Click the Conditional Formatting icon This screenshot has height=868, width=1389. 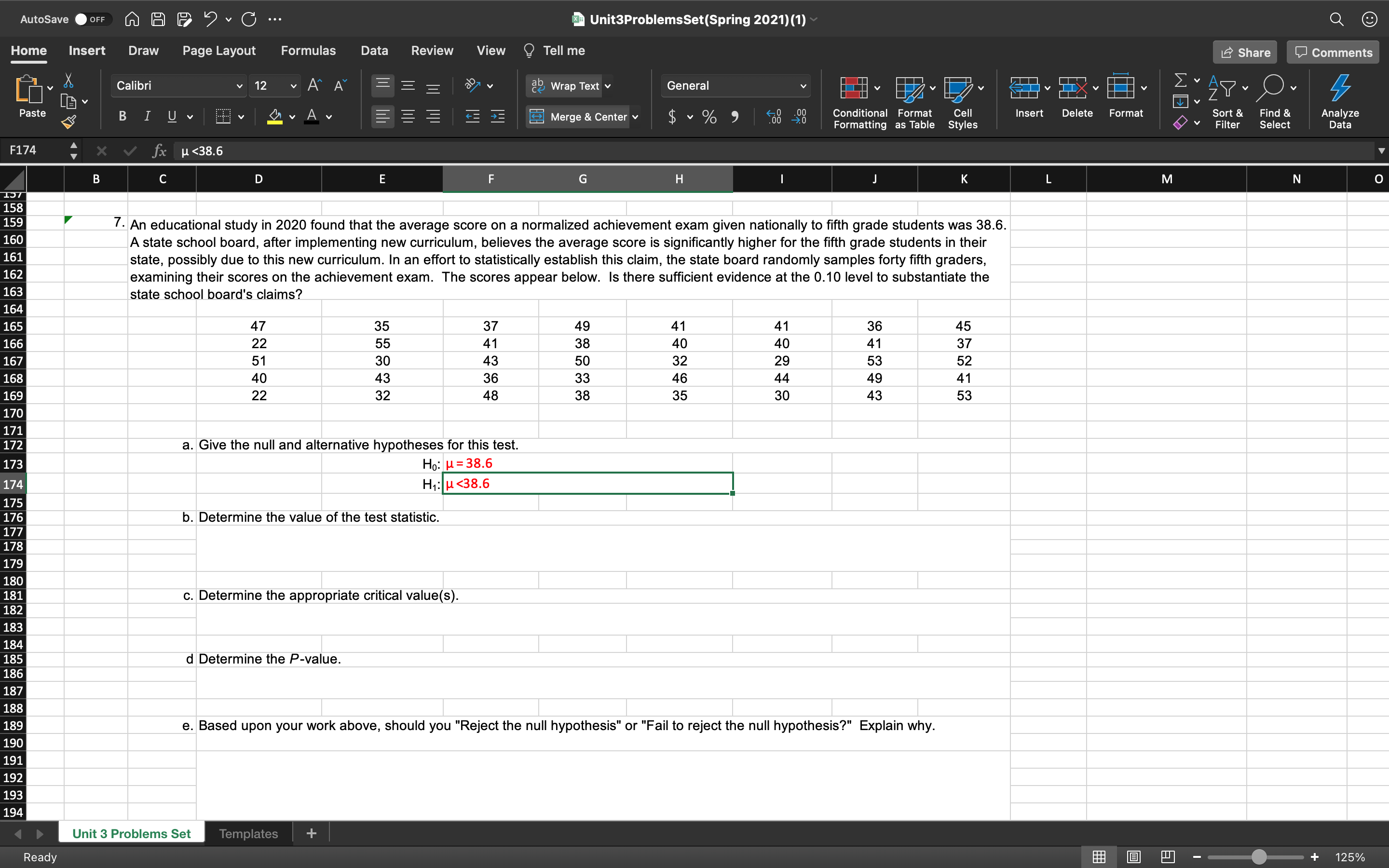(854, 88)
